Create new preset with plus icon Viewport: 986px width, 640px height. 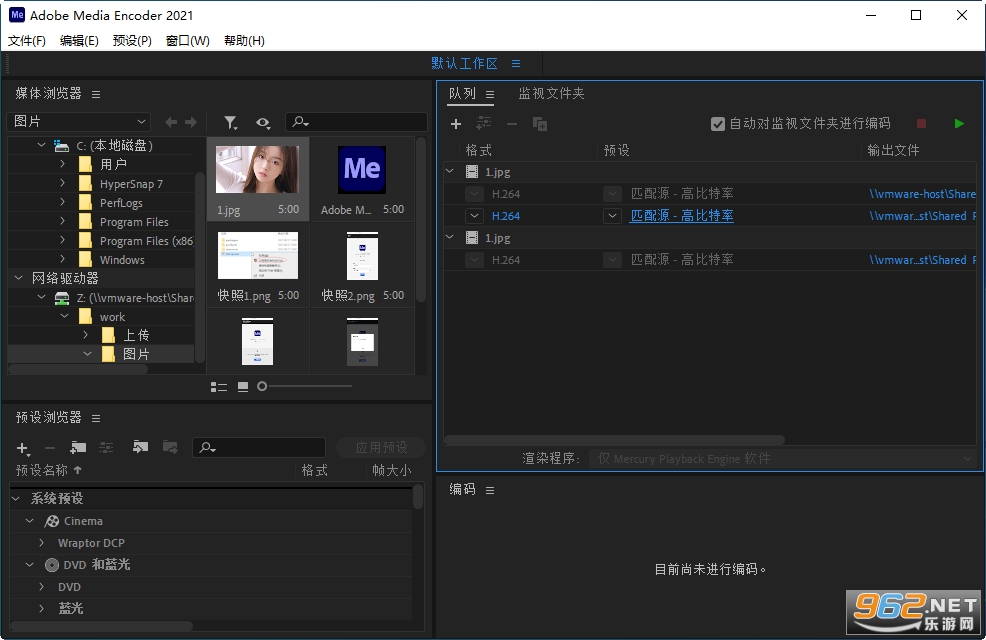point(22,448)
